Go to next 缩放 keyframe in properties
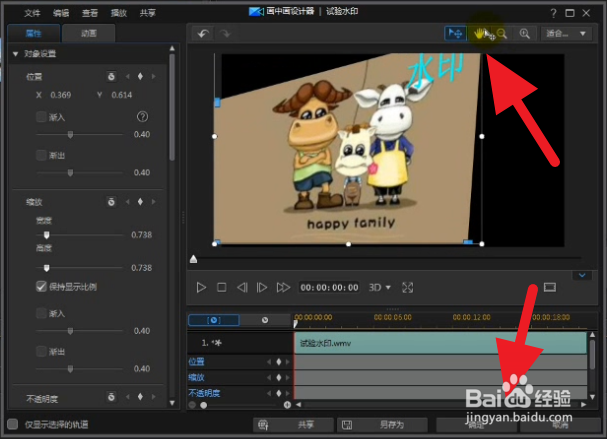The width and height of the screenshot is (607, 439). pos(153,202)
